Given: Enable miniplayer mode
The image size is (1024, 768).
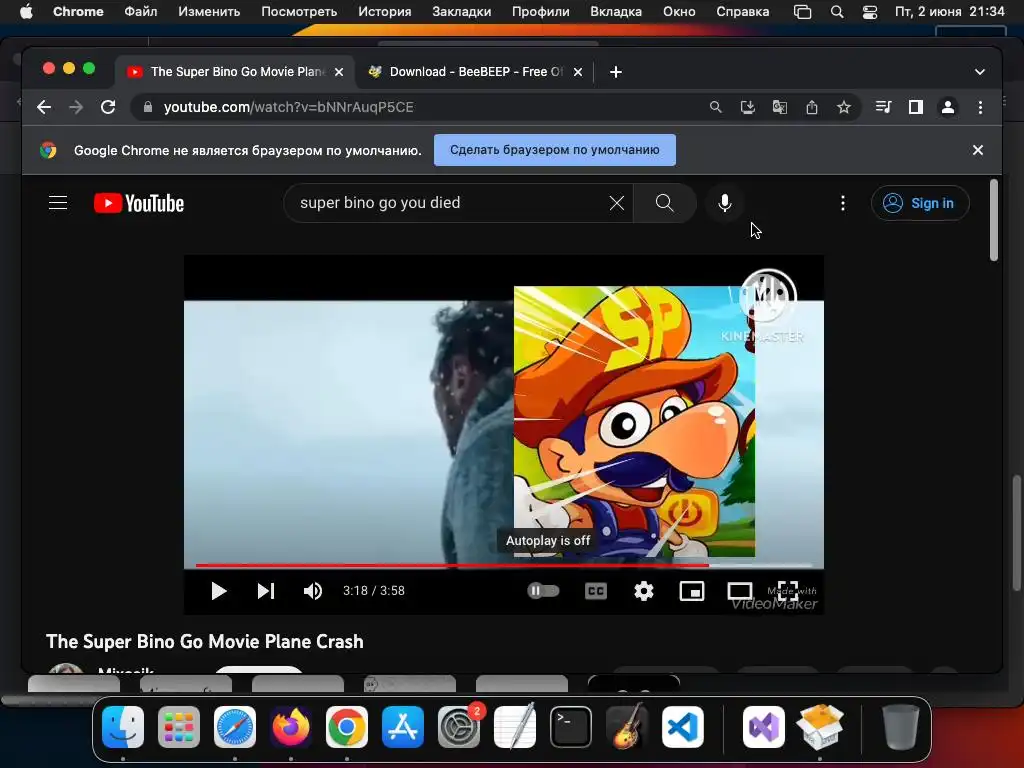Looking at the screenshot, I should (x=692, y=591).
